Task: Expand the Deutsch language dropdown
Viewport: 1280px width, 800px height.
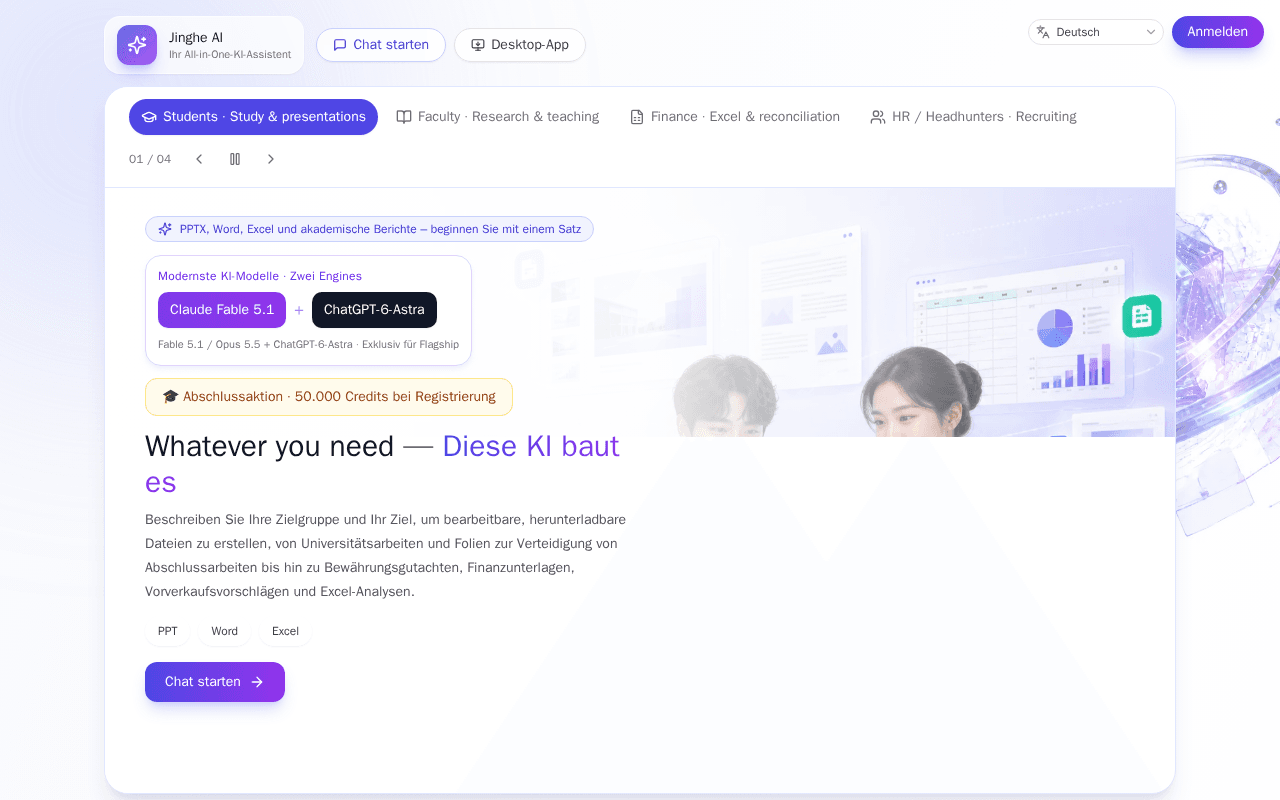Action: pyautogui.click(x=1096, y=32)
